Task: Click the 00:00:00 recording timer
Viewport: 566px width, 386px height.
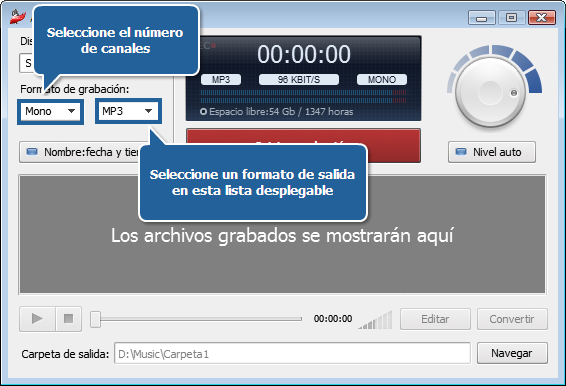Action: (304, 54)
